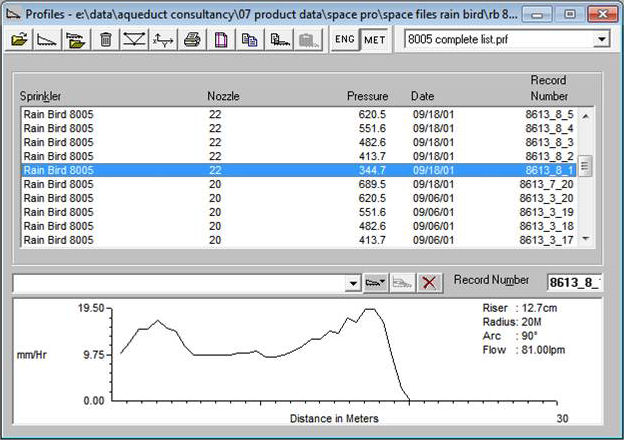This screenshot has height=440, width=624.
Task: Click the open profile folder icon
Action: click(76, 39)
